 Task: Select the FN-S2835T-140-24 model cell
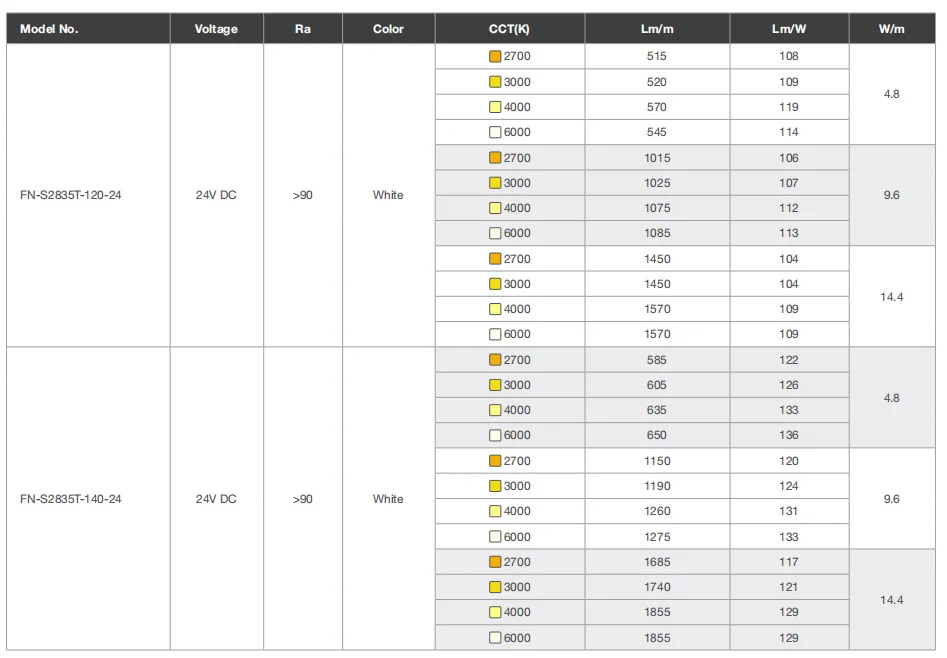71,499
